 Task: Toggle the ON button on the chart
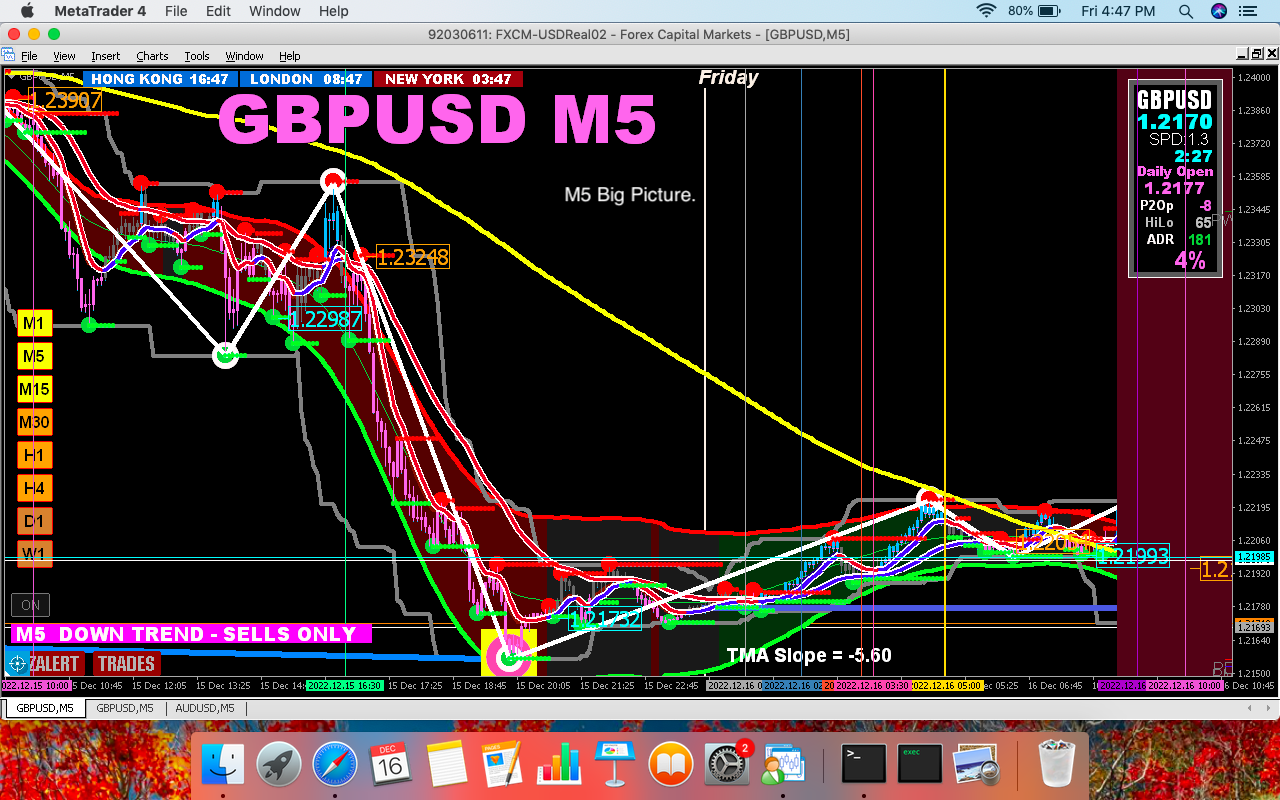coord(30,605)
